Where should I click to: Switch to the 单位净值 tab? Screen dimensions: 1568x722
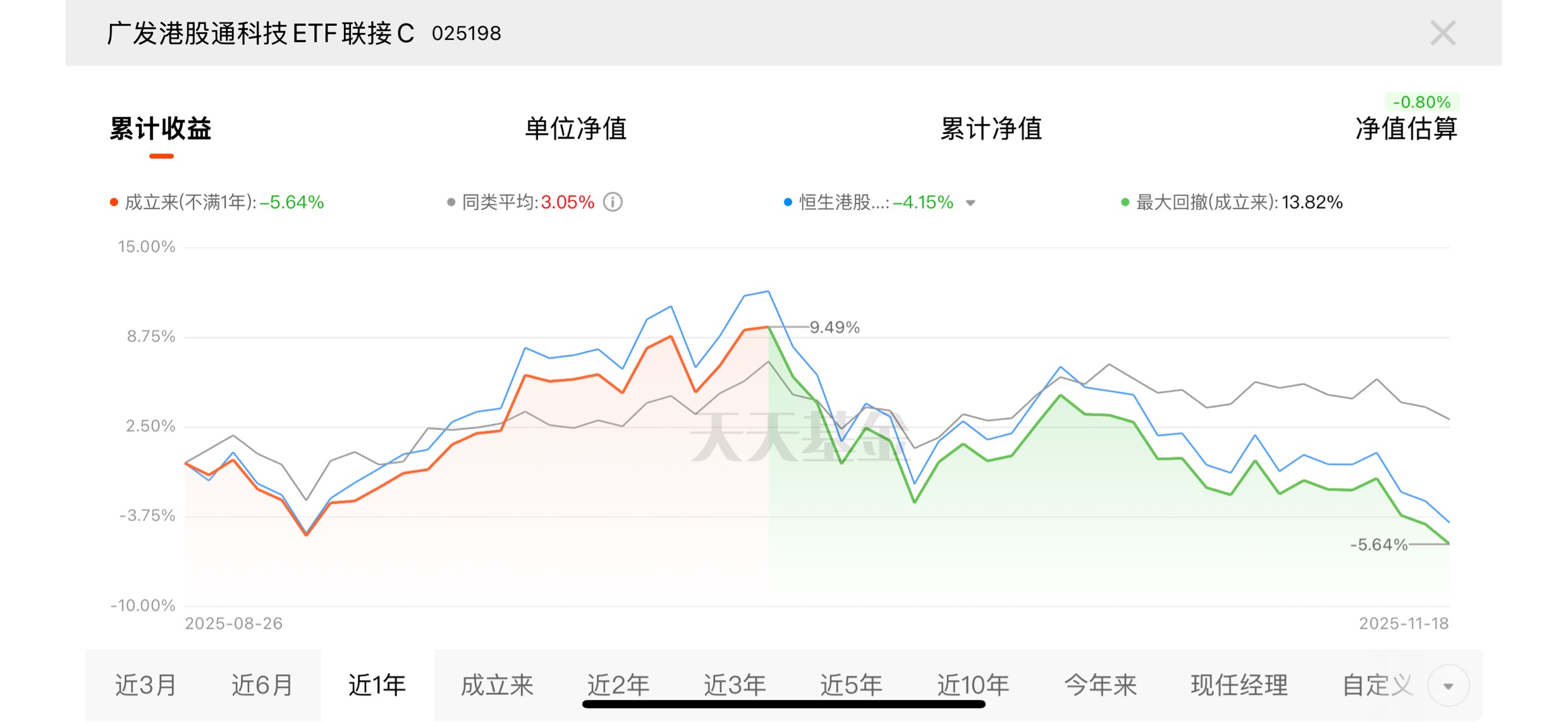point(575,129)
